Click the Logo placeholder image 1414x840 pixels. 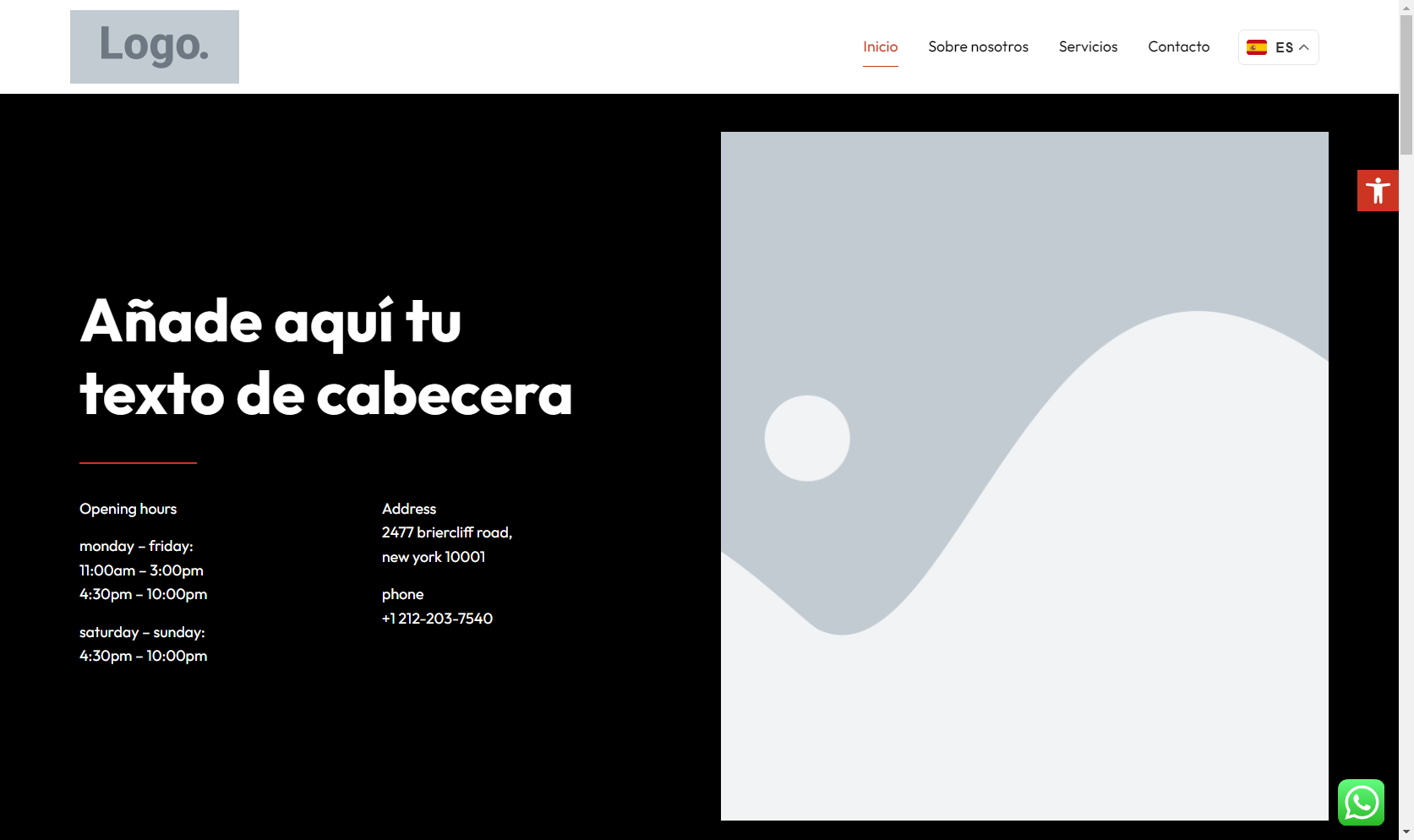[x=155, y=46]
